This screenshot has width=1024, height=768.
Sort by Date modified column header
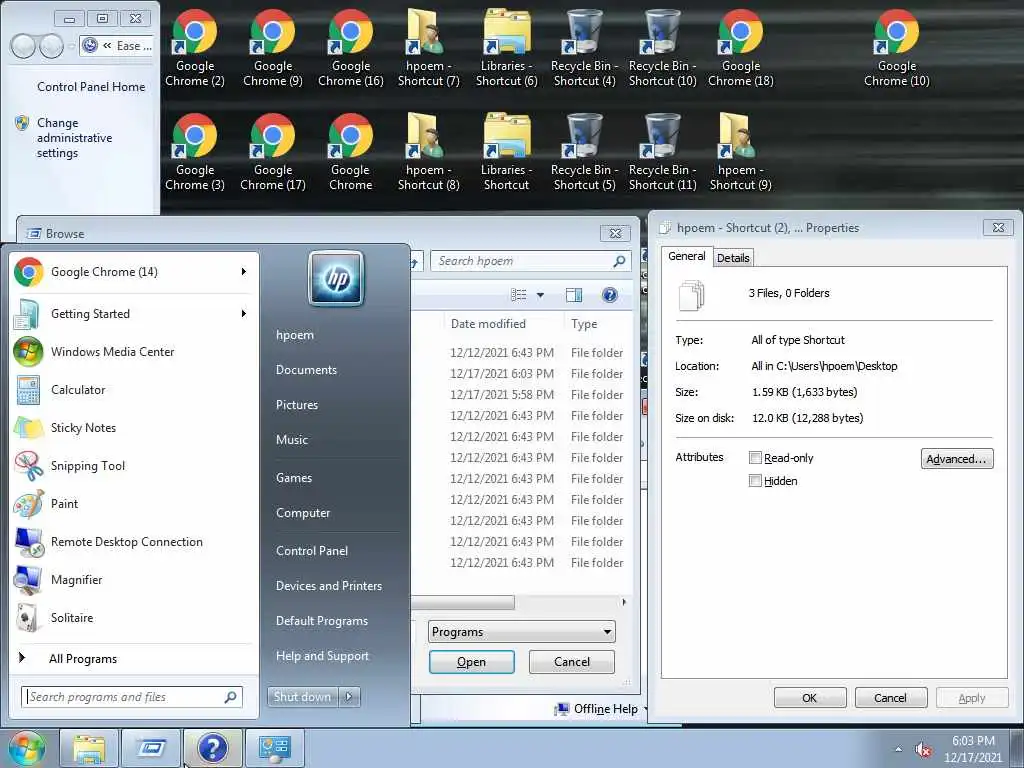[x=488, y=324]
